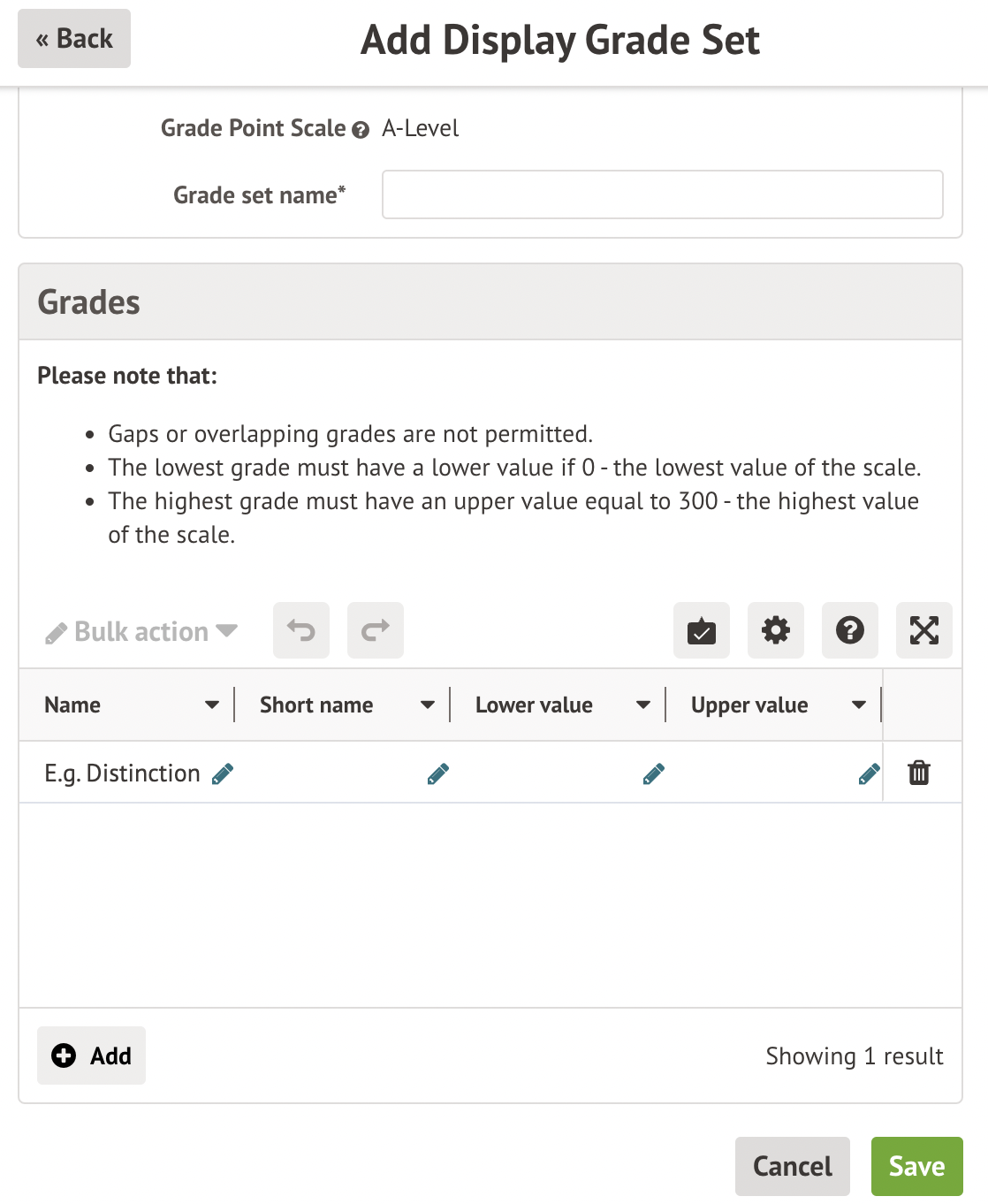988x1204 pixels.
Task: Click the save-changes checkmark icon in toolbar
Action: tap(702, 630)
